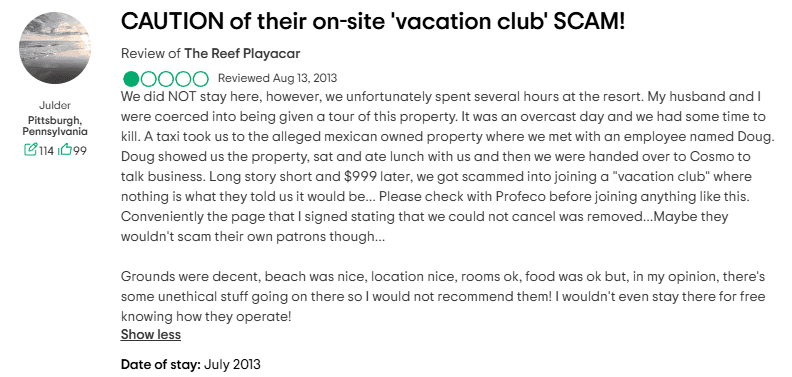Click the fifth rating bubble
Image resolution: width=792 pixels, height=377 pixels.
point(200,79)
